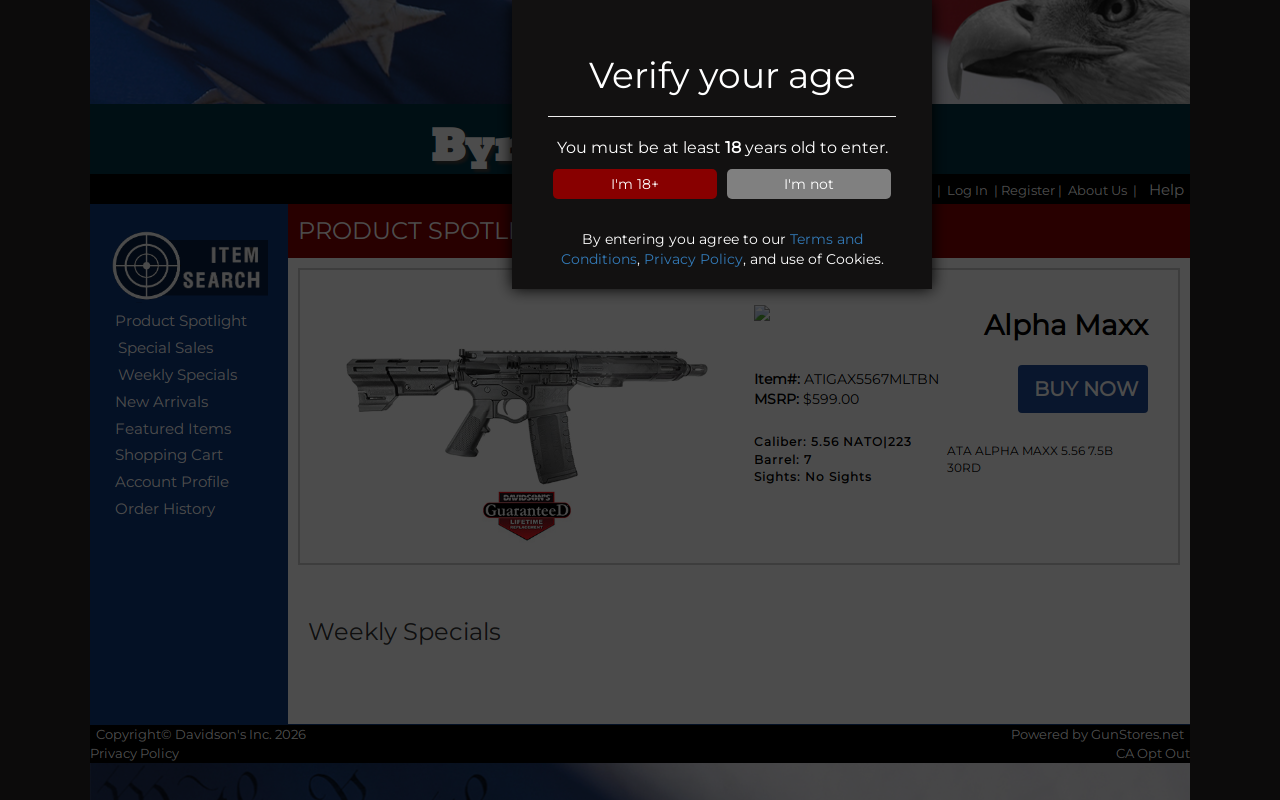Image resolution: width=1280 pixels, height=800 pixels.
Task: Click the Sights: No Sights text
Action: [x=813, y=477]
